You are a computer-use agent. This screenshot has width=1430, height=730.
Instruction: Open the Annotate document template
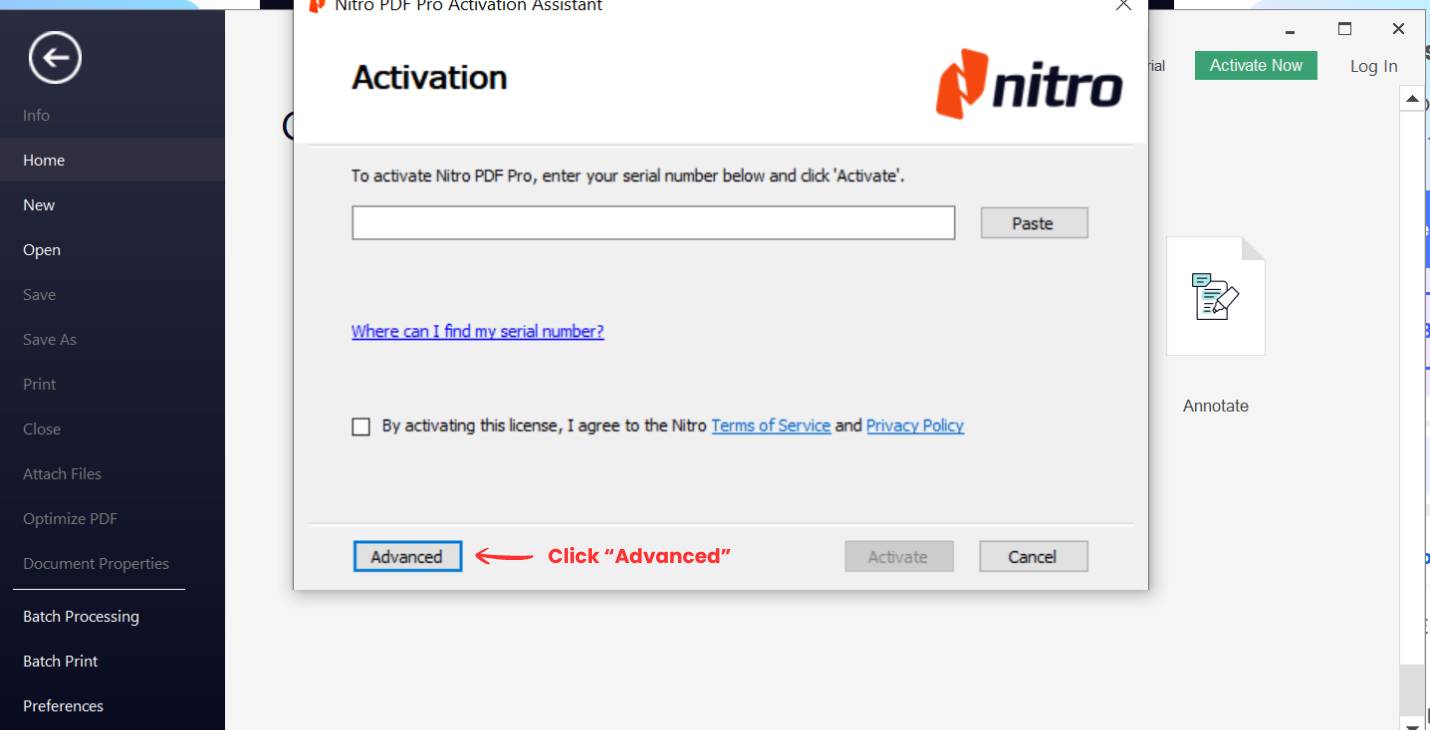[1215, 295]
